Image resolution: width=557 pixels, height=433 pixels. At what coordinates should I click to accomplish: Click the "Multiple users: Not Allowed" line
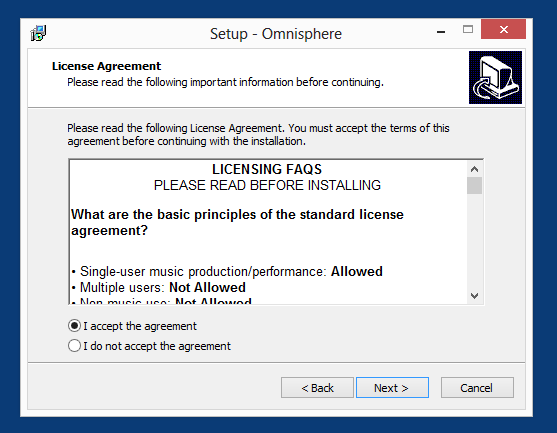pos(158,287)
